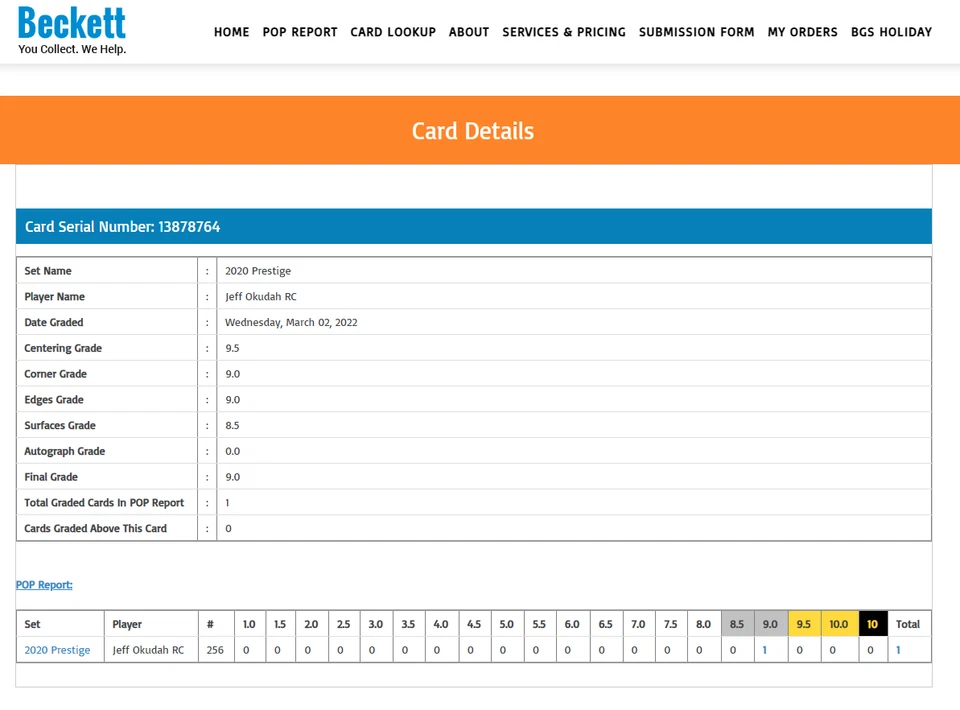Click the Autograph Grade value 0.0
Viewport: 960px width, 710px height.
point(233,451)
